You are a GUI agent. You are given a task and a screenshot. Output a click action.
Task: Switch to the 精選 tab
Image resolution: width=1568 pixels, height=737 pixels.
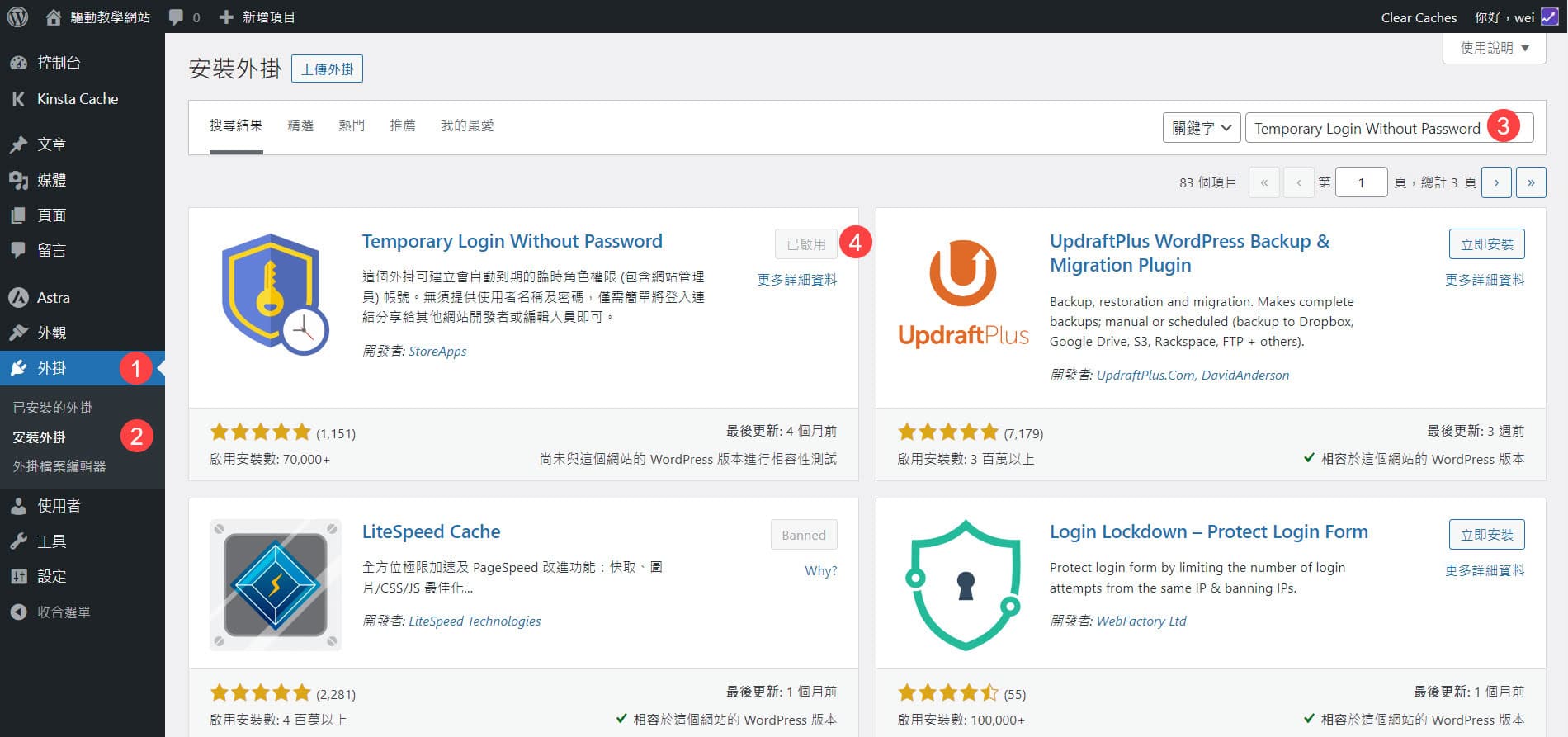pos(300,125)
